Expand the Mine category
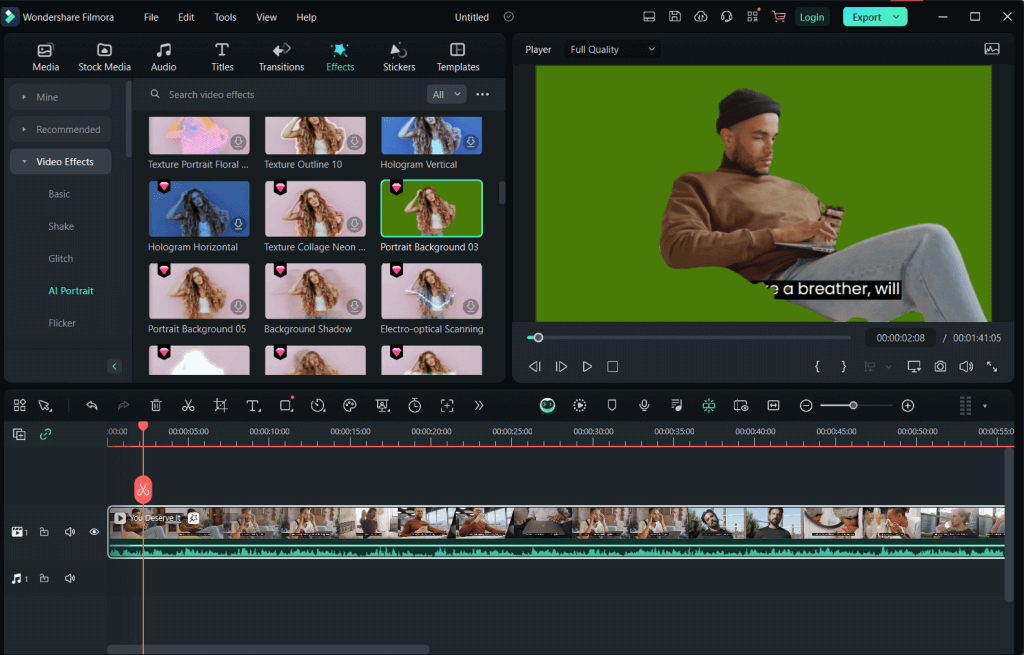The width and height of the screenshot is (1024, 655). coord(61,97)
